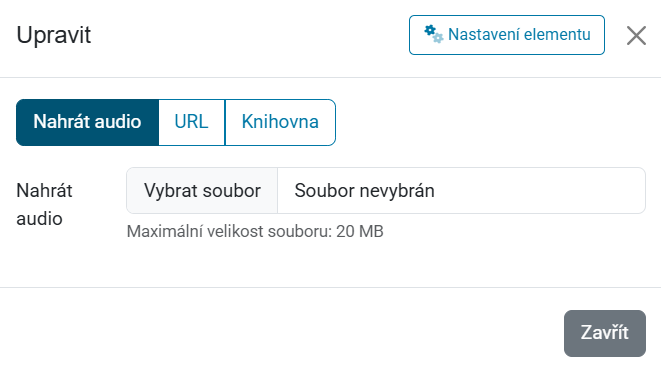
Task: Click the Vybrat soubor button
Action: coord(202,190)
